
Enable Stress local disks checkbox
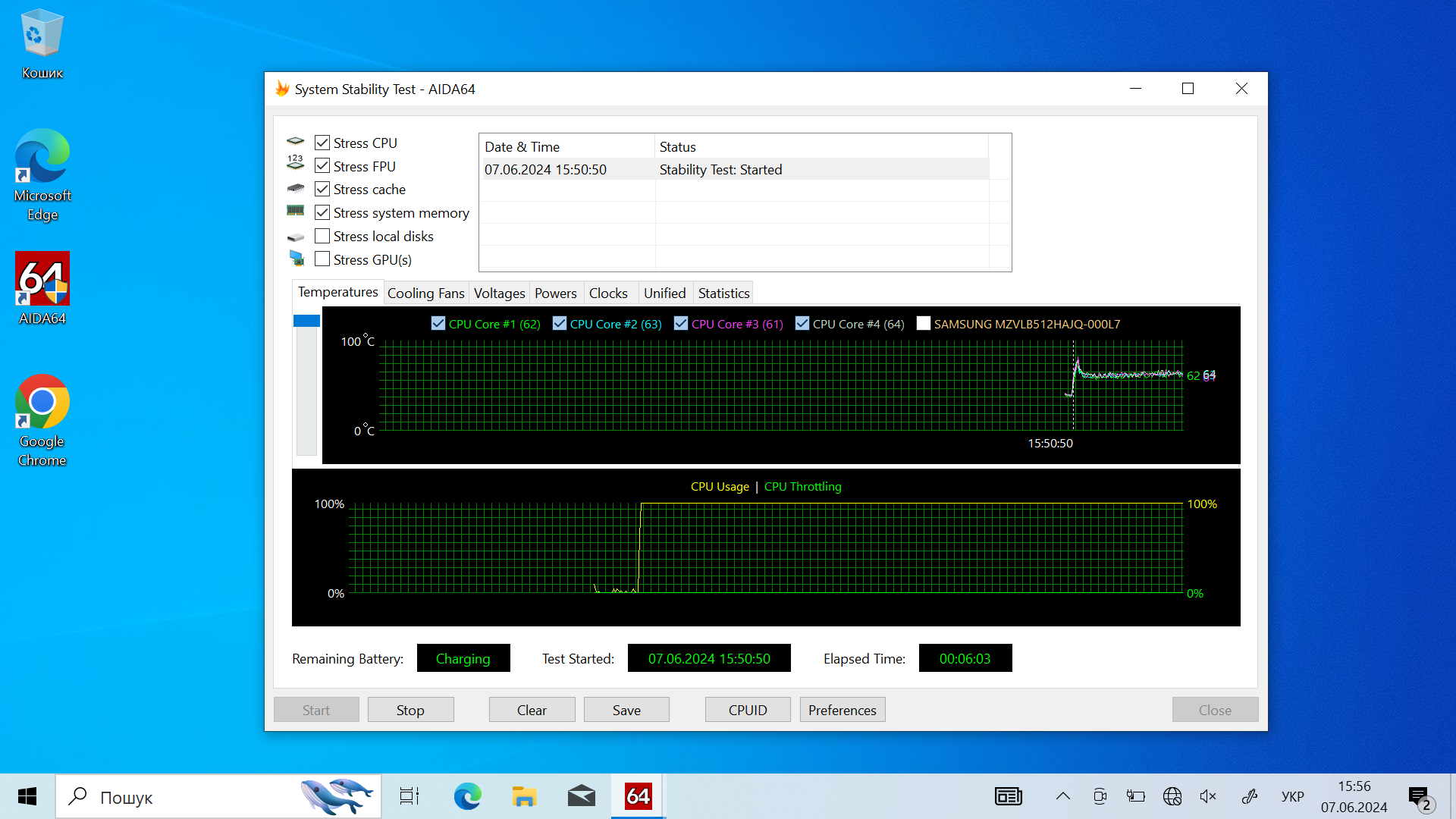[x=322, y=236]
